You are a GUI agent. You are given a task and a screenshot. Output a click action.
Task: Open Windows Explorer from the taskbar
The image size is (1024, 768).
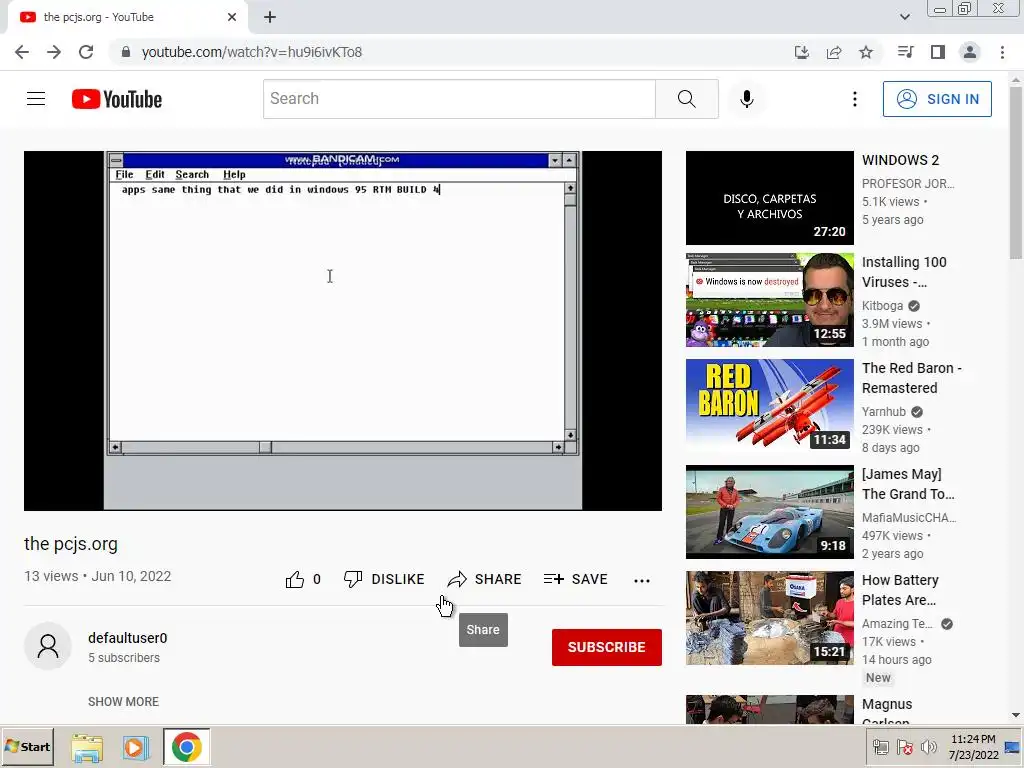(87, 747)
